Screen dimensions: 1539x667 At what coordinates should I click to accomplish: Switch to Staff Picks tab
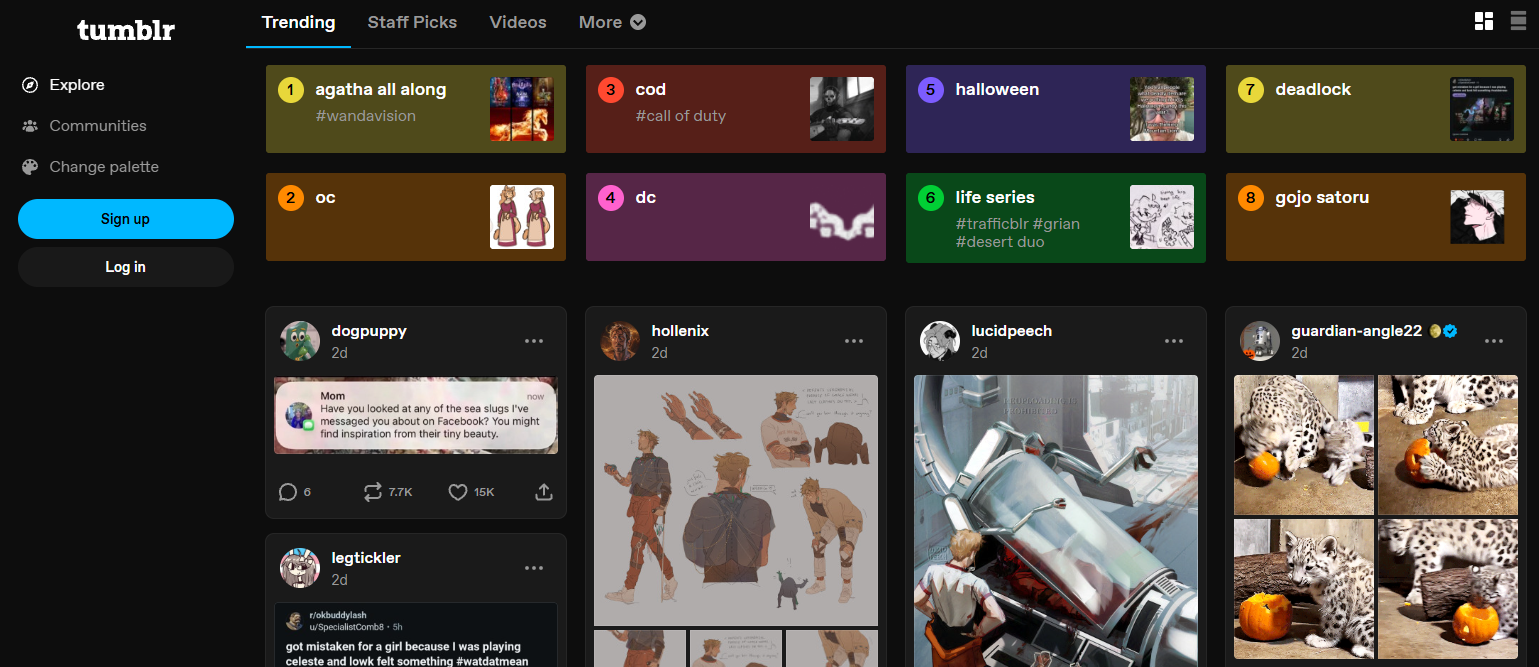click(x=412, y=22)
